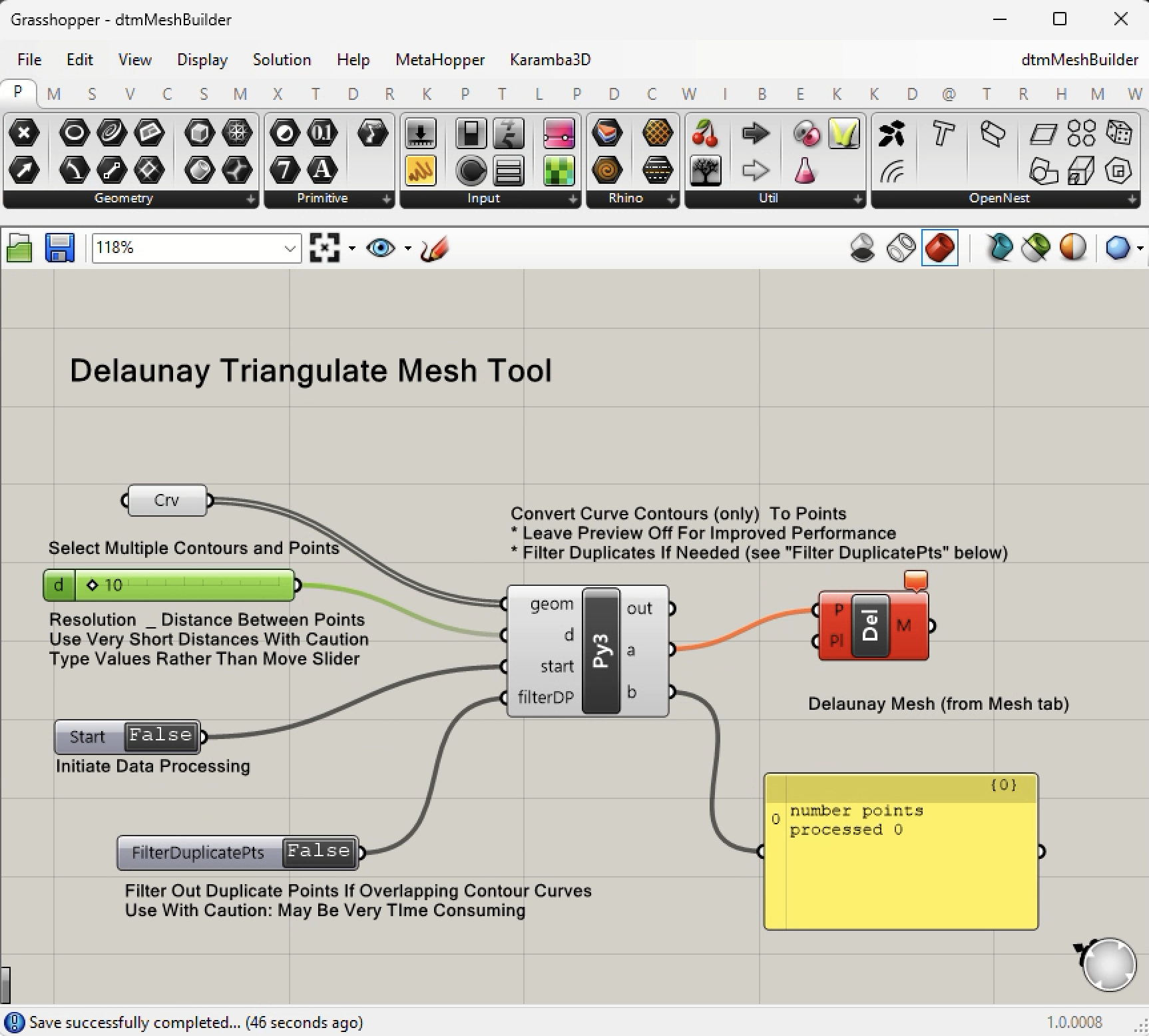The width and height of the screenshot is (1149, 1036).
Task: Click the sketch pencil tool icon
Action: (435, 248)
